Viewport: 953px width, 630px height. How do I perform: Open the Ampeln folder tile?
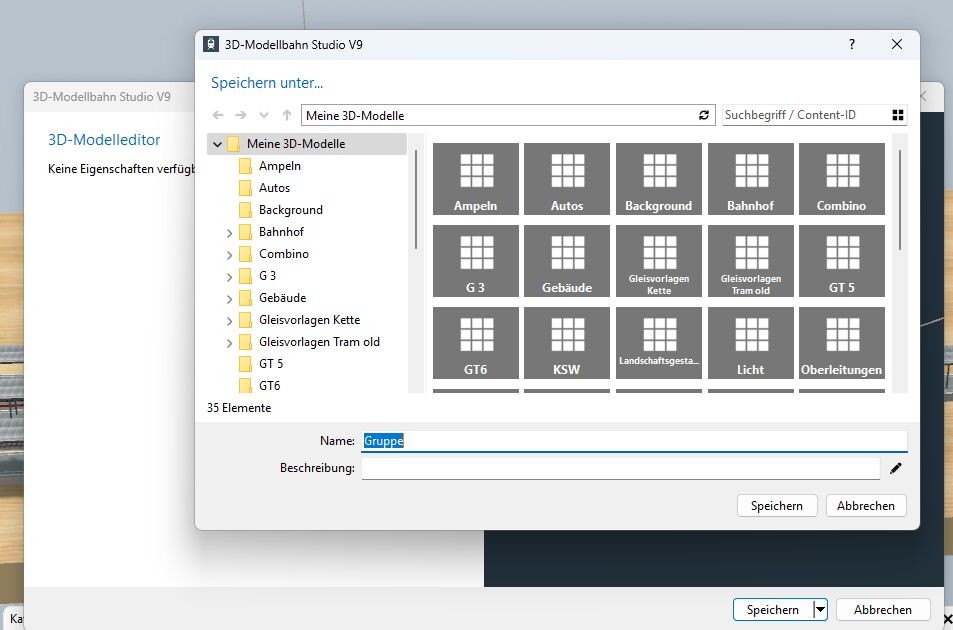475,179
